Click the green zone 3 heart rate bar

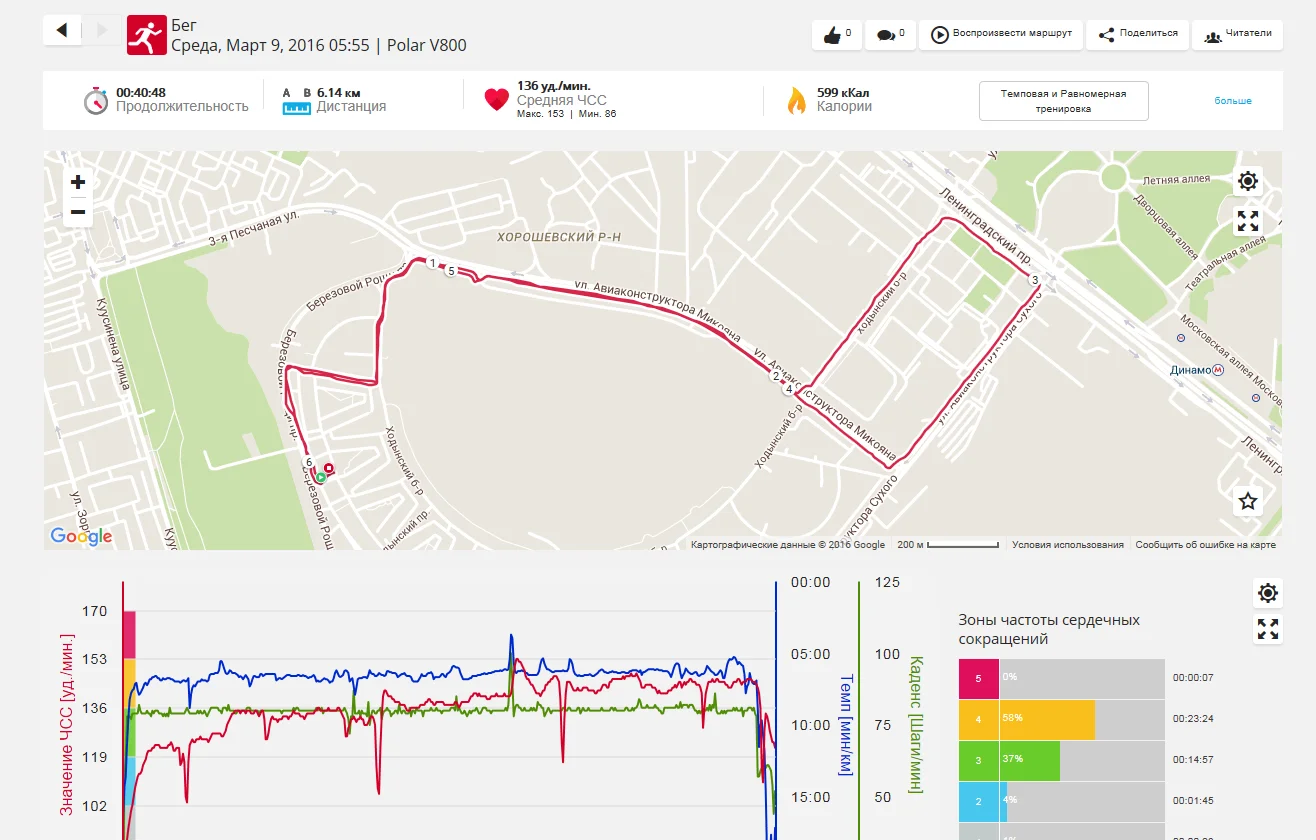pyautogui.click(x=1029, y=760)
